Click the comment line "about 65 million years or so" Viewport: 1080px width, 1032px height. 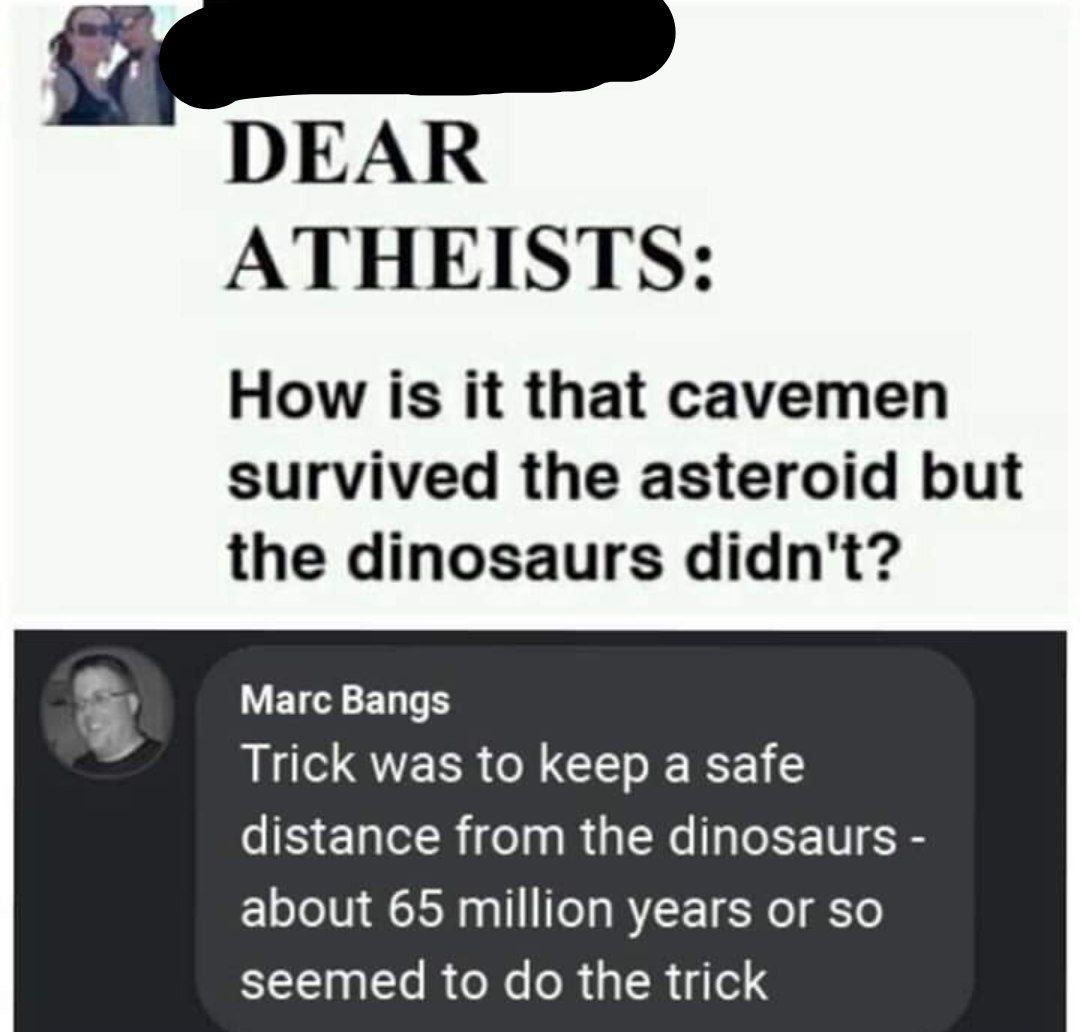[561, 910]
